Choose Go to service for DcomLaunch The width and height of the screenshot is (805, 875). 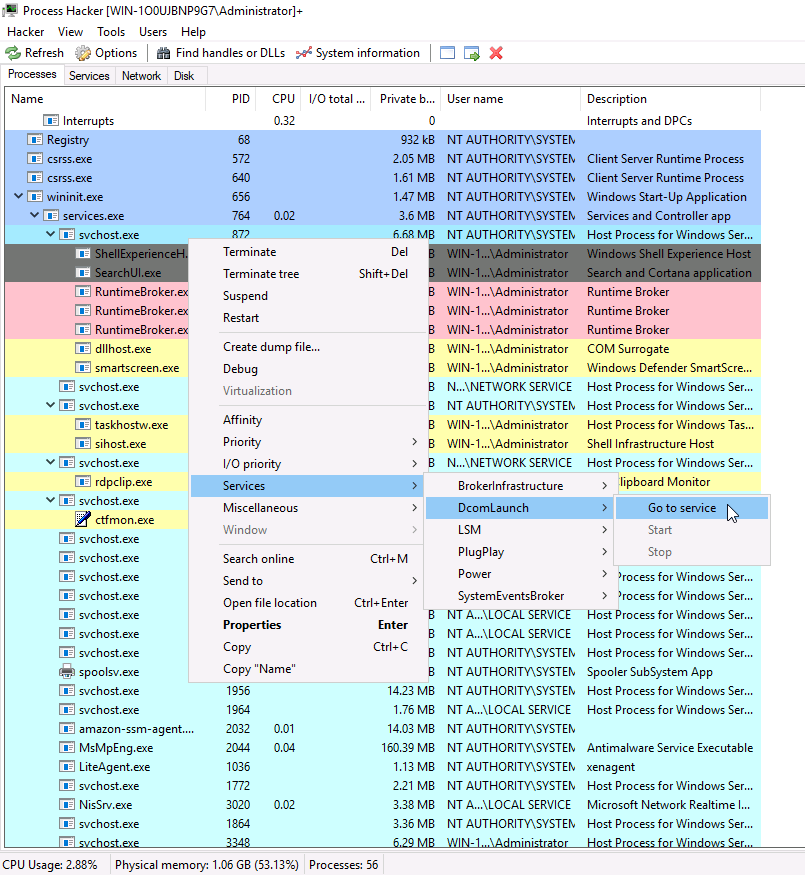pyautogui.click(x=692, y=508)
